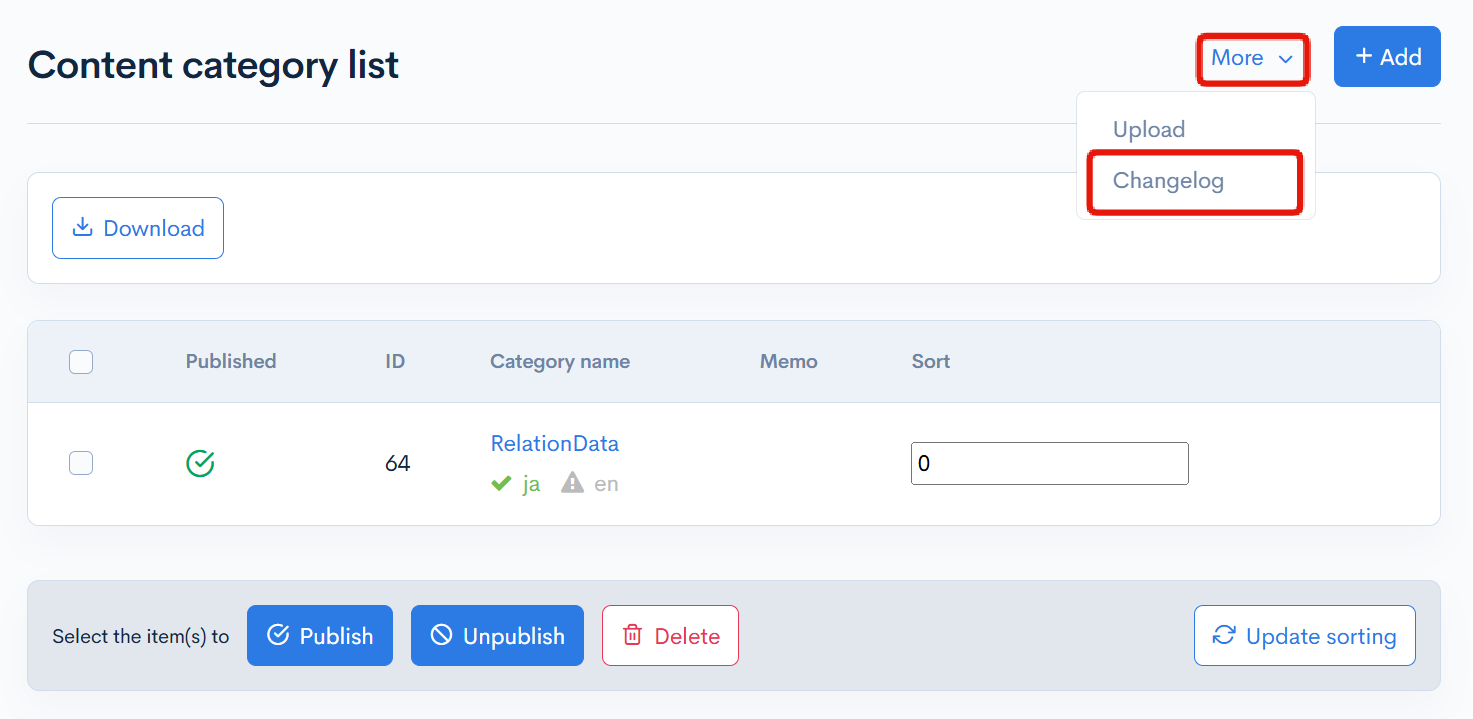Click the Sort order input field
This screenshot has width=1473, height=719.
1049,463
